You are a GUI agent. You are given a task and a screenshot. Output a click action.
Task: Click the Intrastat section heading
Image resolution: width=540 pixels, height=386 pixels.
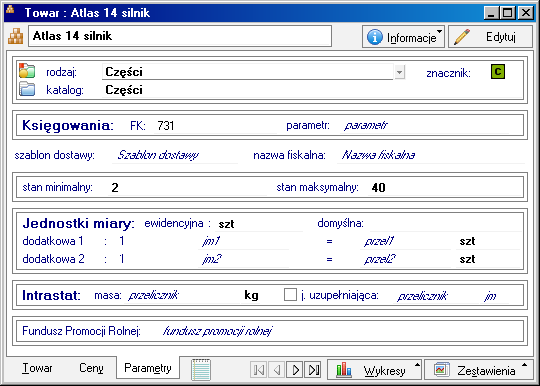51,295
